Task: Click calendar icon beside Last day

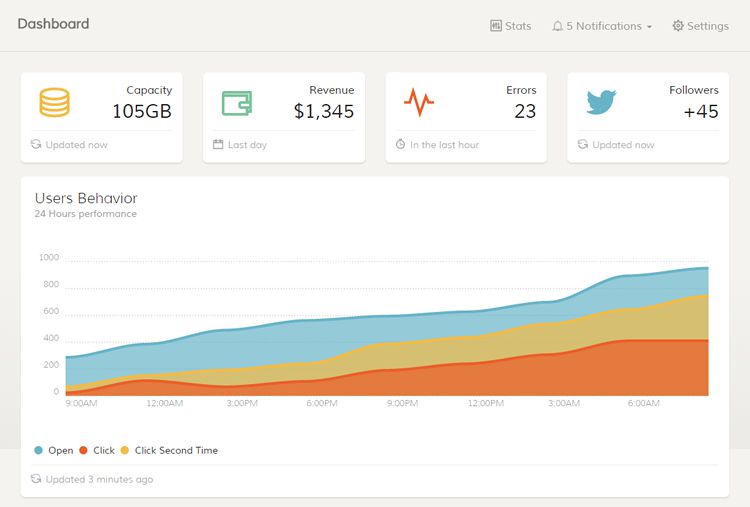Action: pyautogui.click(x=218, y=145)
